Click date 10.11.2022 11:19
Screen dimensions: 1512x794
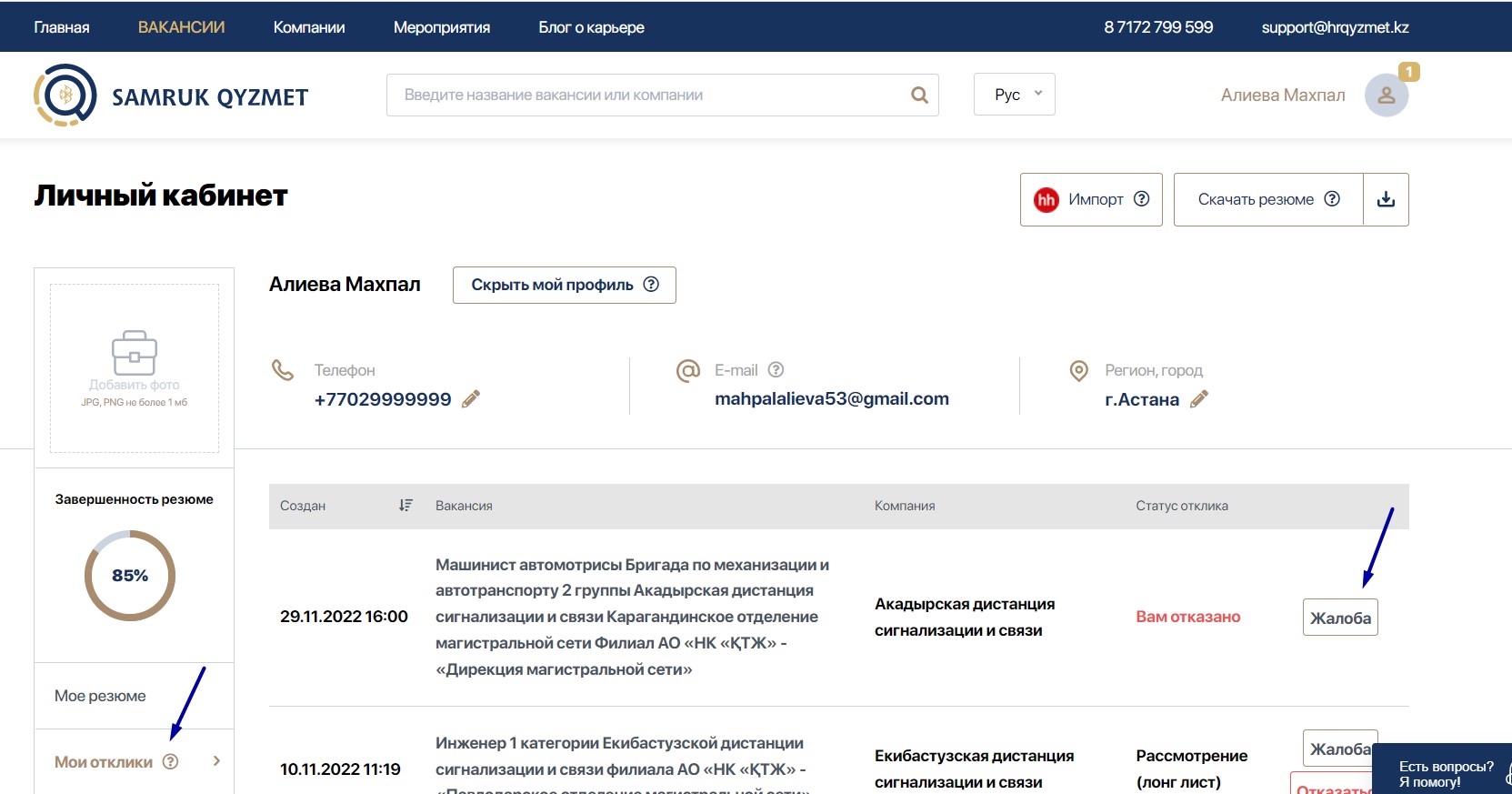tap(340, 769)
